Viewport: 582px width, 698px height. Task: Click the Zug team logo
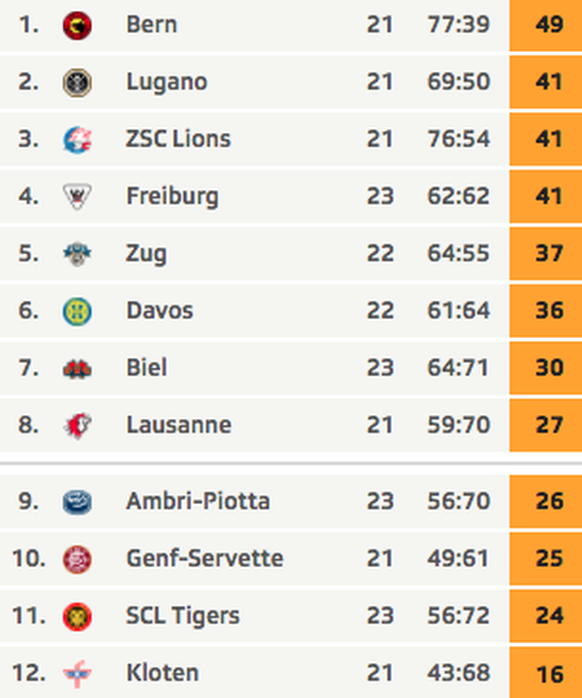(77, 254)
